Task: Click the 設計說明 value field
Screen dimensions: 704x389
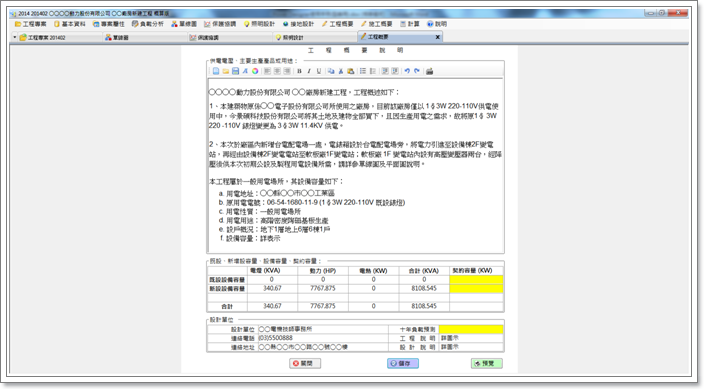Action: (x=471, y=347)
